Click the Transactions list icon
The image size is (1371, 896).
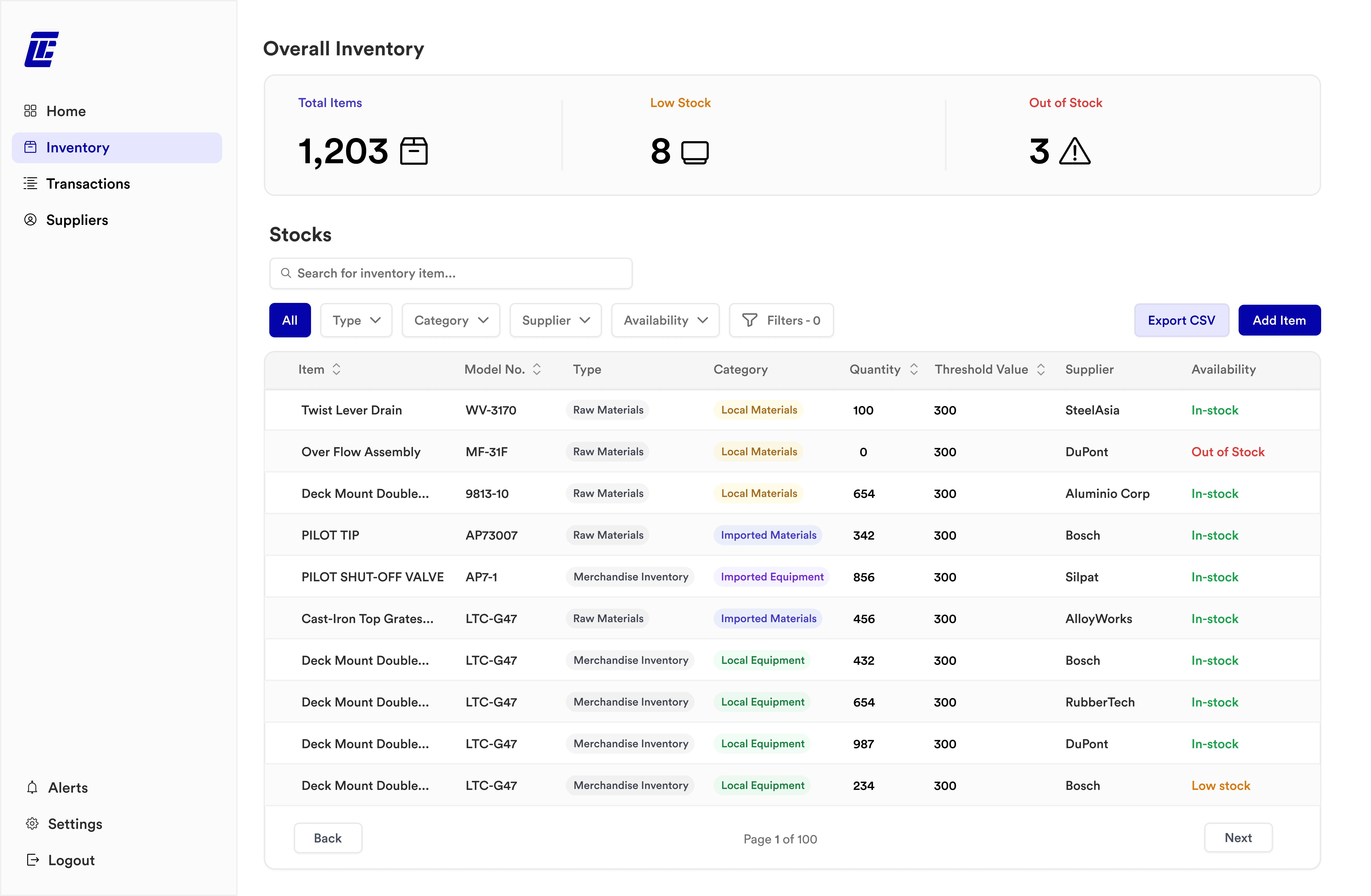click(31, 183)
